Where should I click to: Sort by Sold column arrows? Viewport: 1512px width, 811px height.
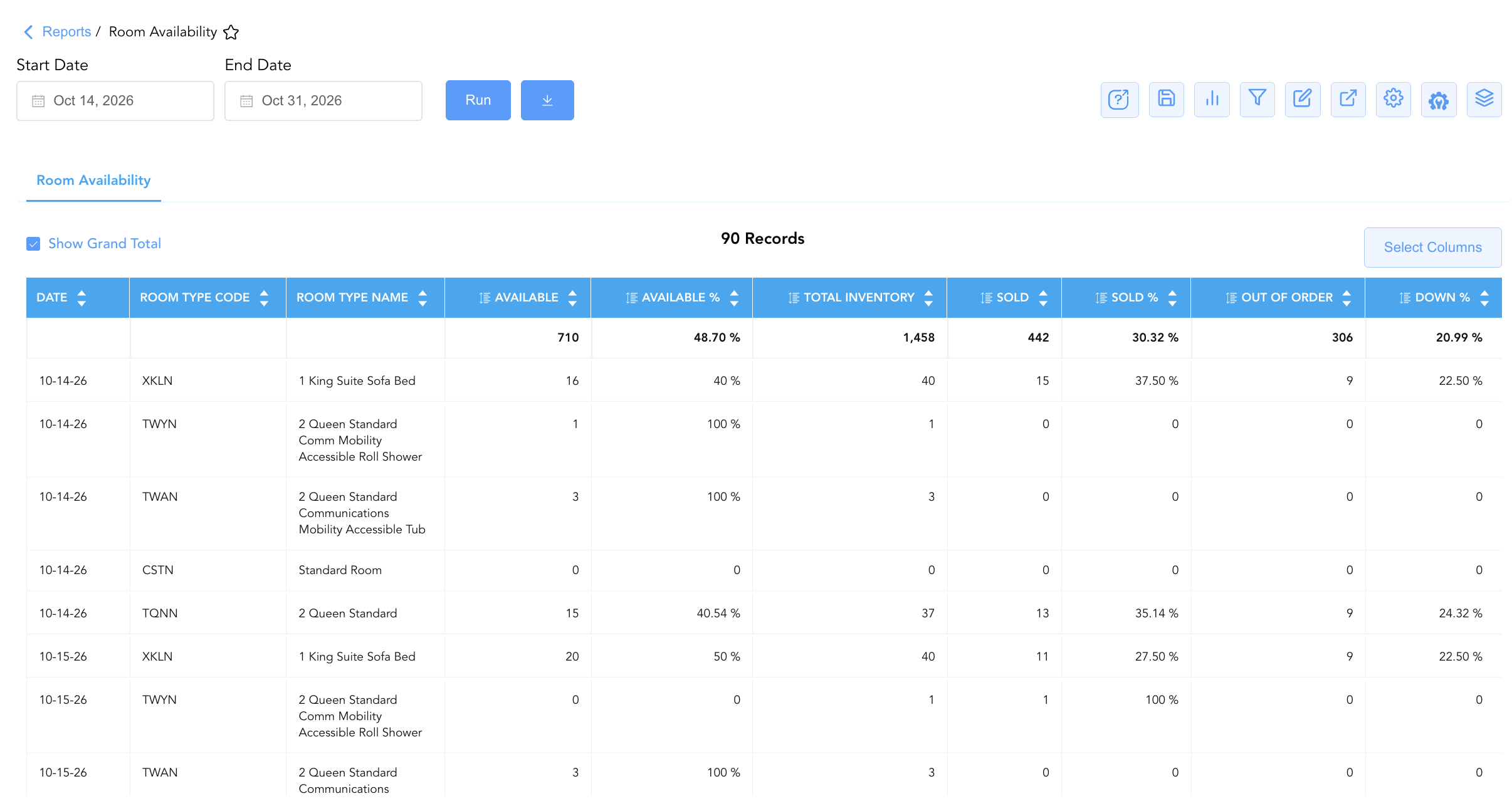pos(1043,298)
